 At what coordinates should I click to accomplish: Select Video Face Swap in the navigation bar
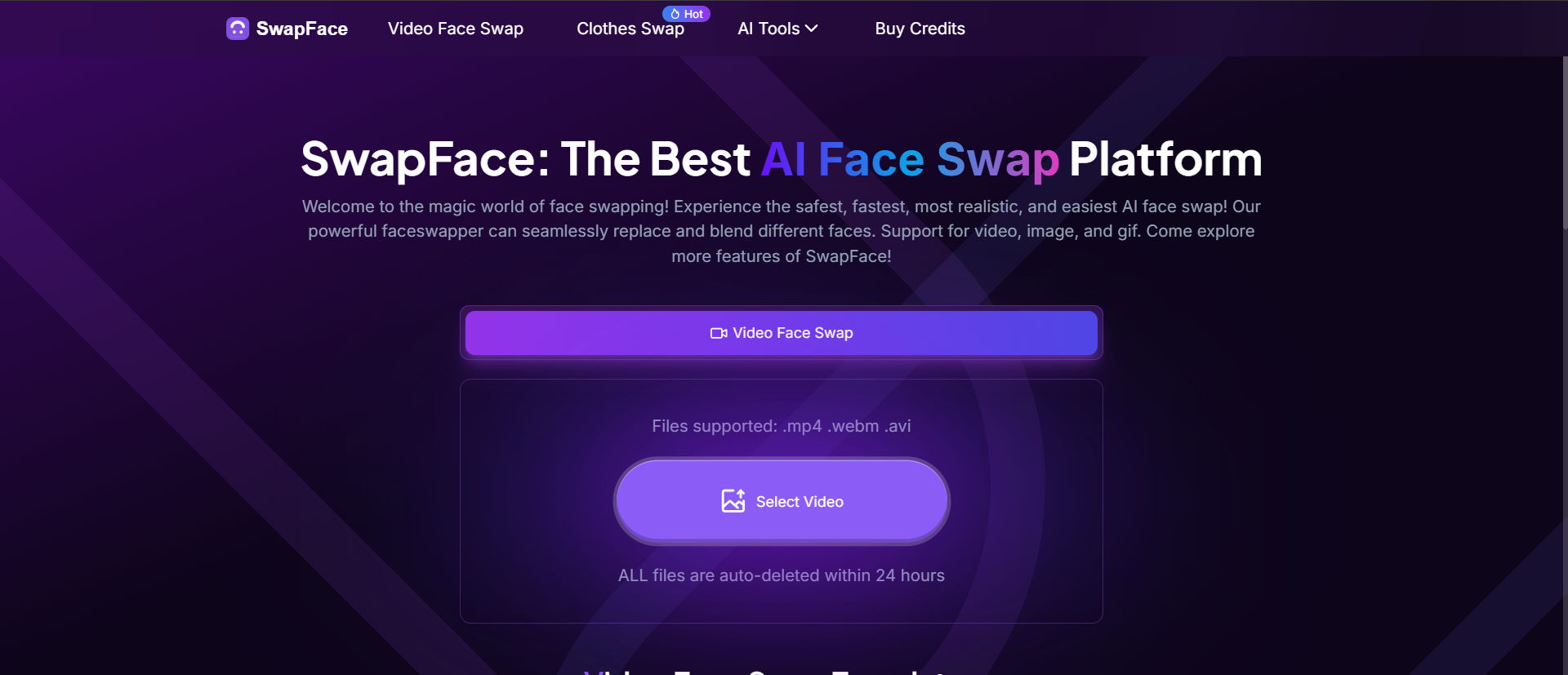coord(455,29)
